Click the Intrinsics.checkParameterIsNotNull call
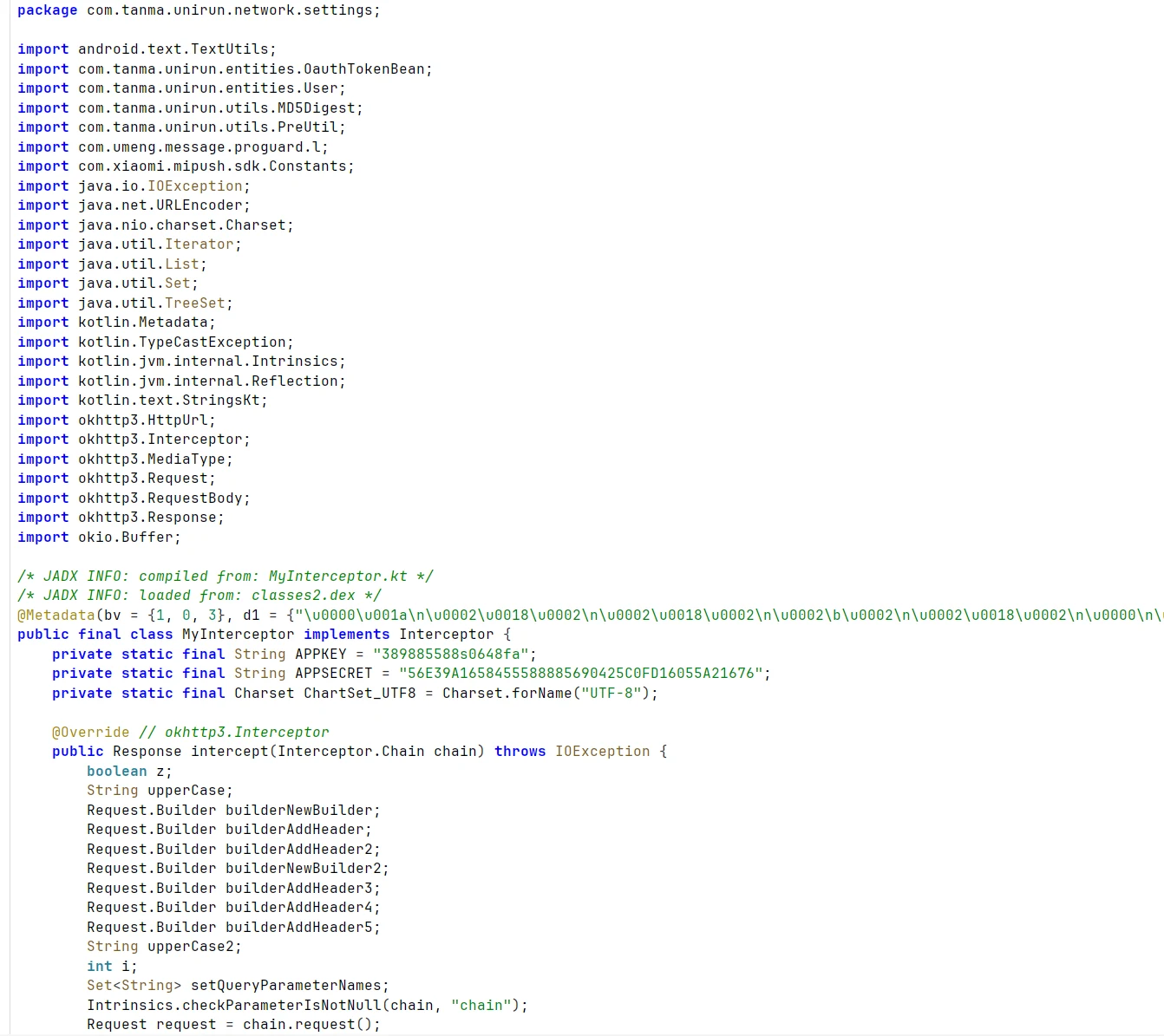This screenshot has height=1036, width=1164. tap(307, 1006)
